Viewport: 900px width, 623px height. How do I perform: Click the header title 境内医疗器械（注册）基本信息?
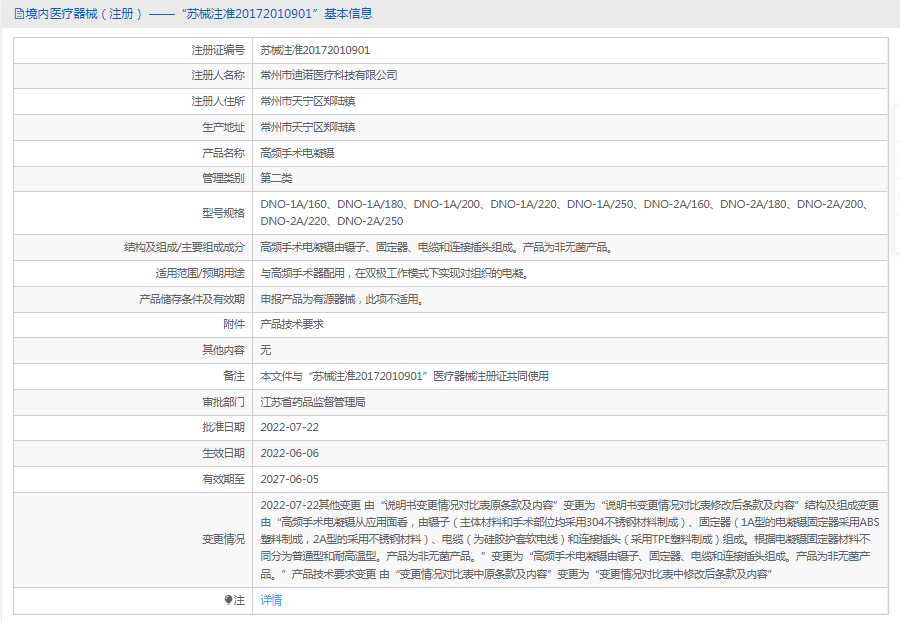click(x=199, y=14)
